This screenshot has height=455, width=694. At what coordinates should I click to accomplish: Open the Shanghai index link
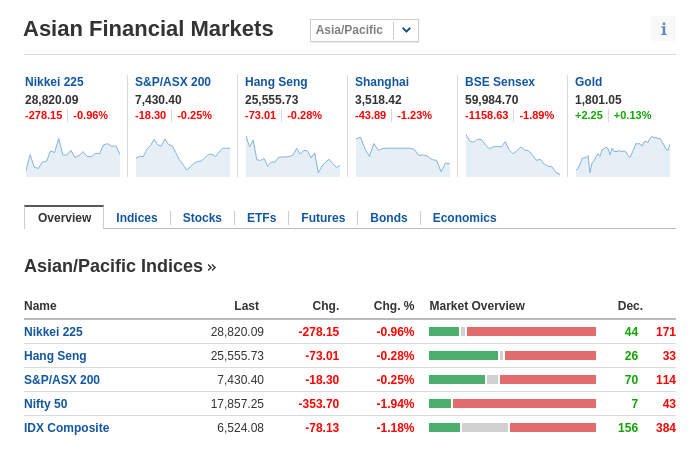click(382, 82)
